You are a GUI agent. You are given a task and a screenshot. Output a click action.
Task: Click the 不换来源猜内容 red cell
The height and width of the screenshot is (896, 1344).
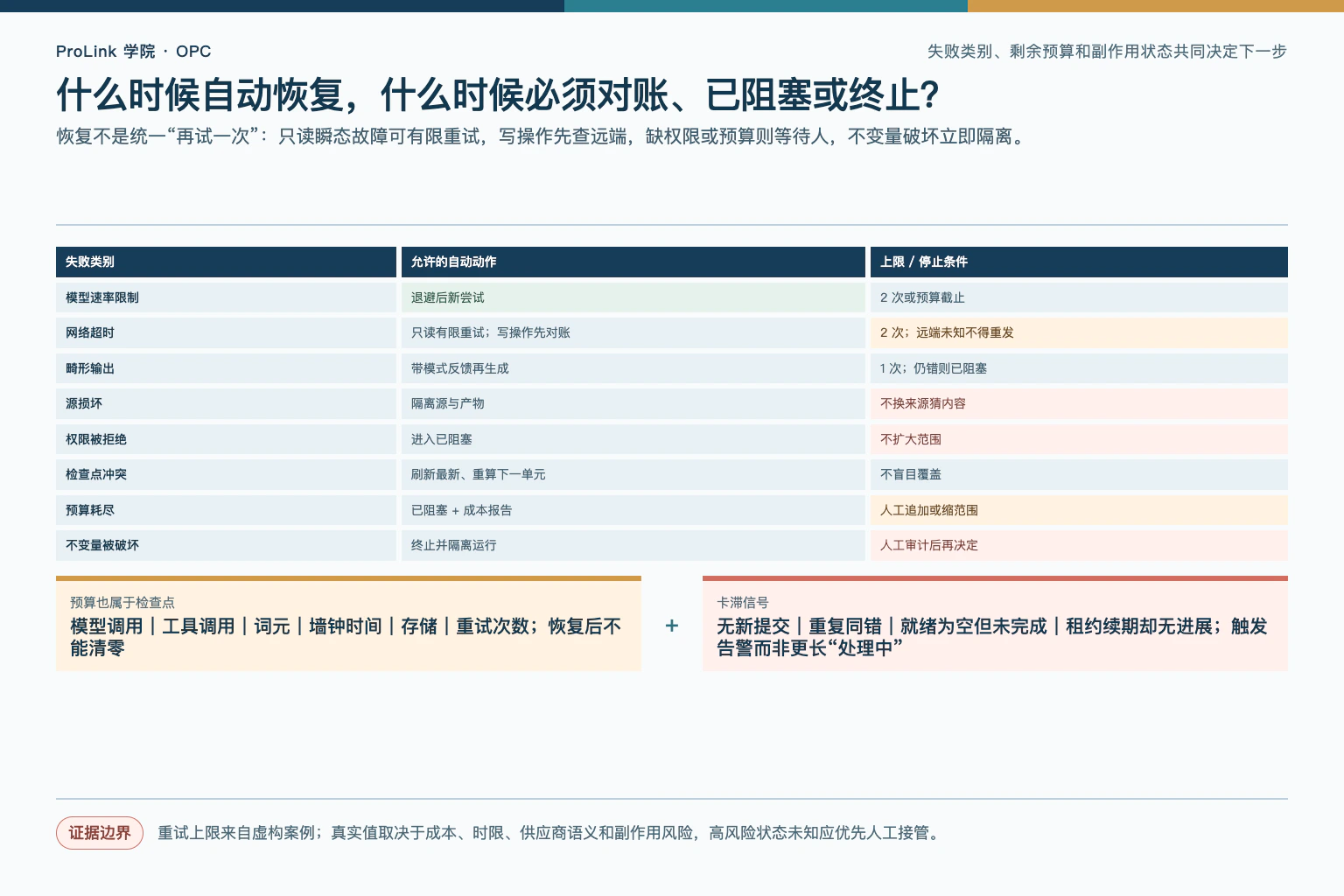[1079, 403]
